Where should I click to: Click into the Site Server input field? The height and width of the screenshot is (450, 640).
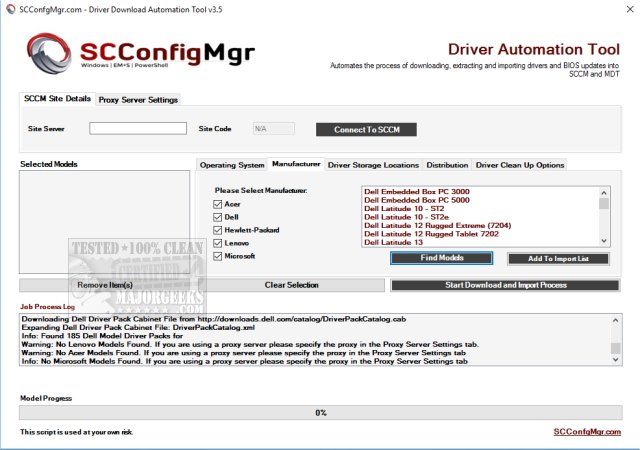(138, 128)
